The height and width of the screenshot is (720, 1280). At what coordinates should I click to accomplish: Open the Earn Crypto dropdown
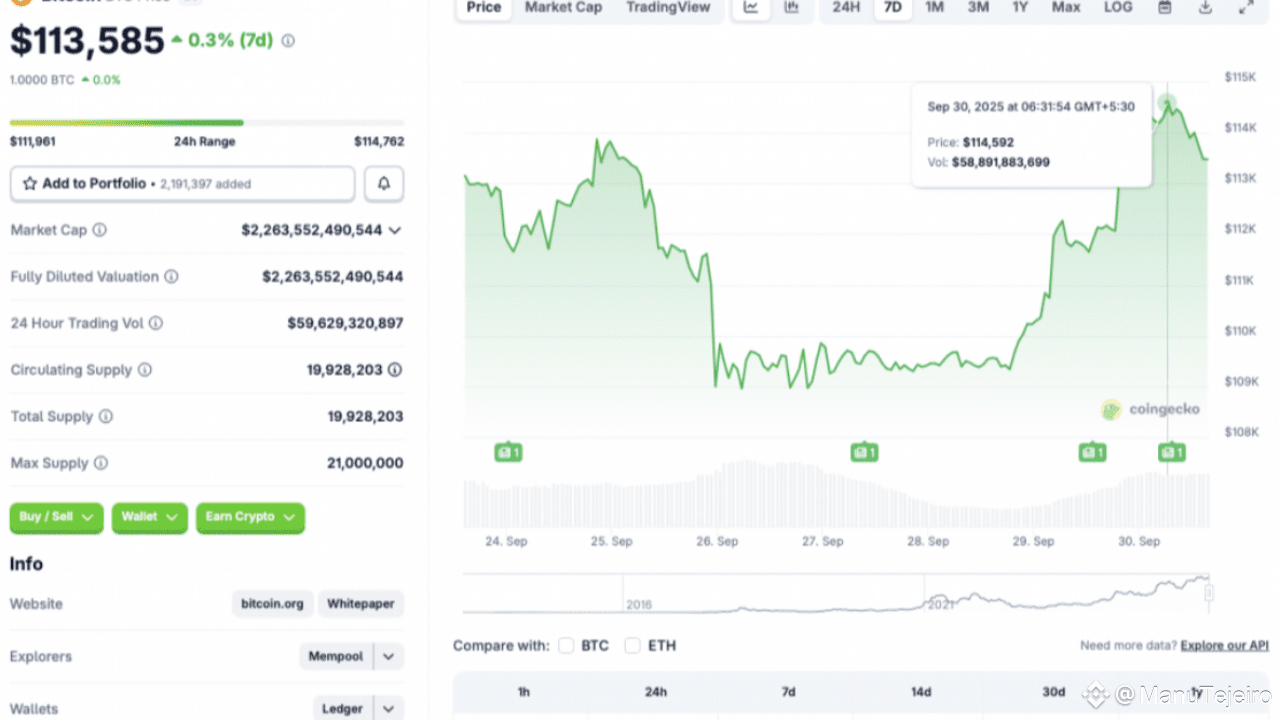(250, 517)
